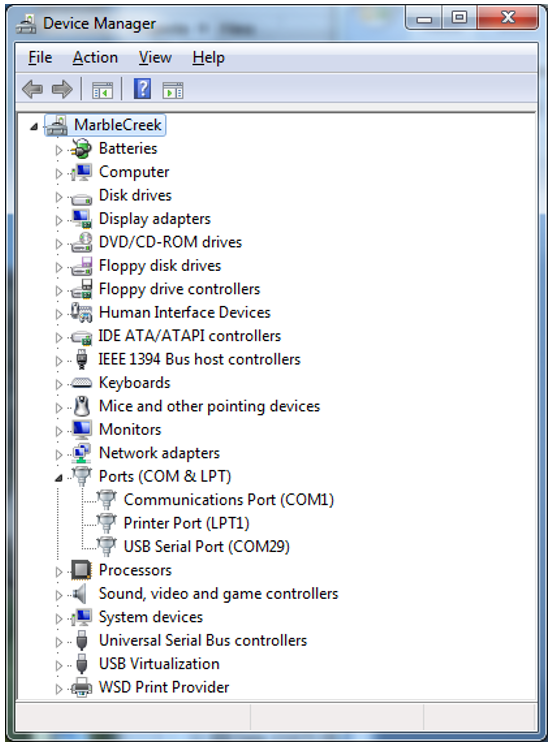552x746 pixels.
Task: Select Printer Port (LPT1) device
Action: click(187, 523)
